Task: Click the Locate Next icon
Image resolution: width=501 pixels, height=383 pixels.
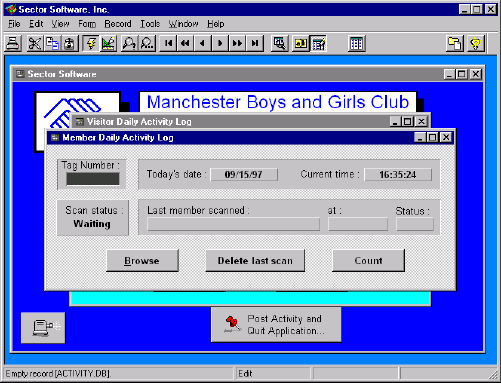Action: (x=147, y=43)
